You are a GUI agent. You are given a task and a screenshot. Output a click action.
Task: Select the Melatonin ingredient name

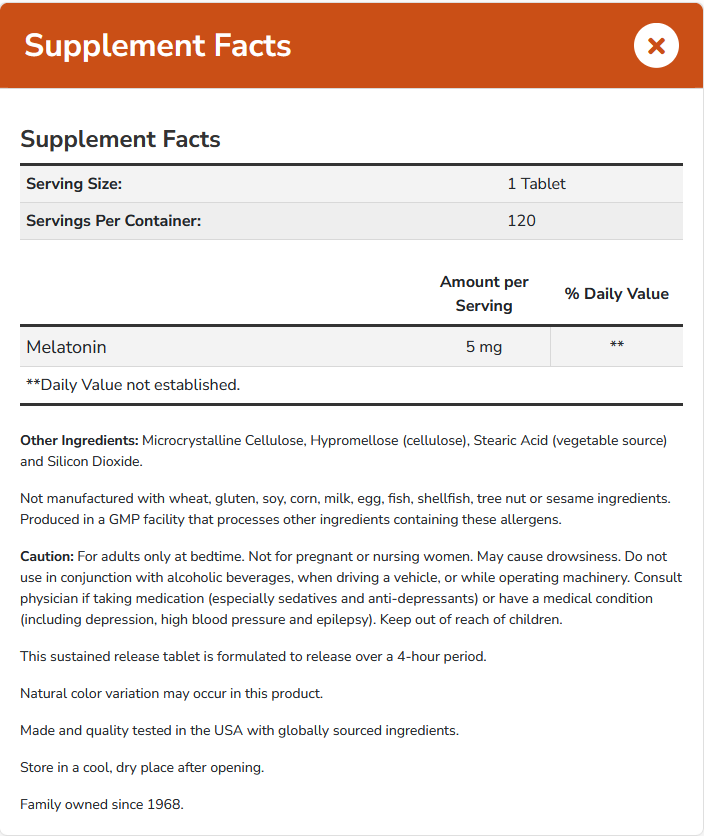point(66,347)
